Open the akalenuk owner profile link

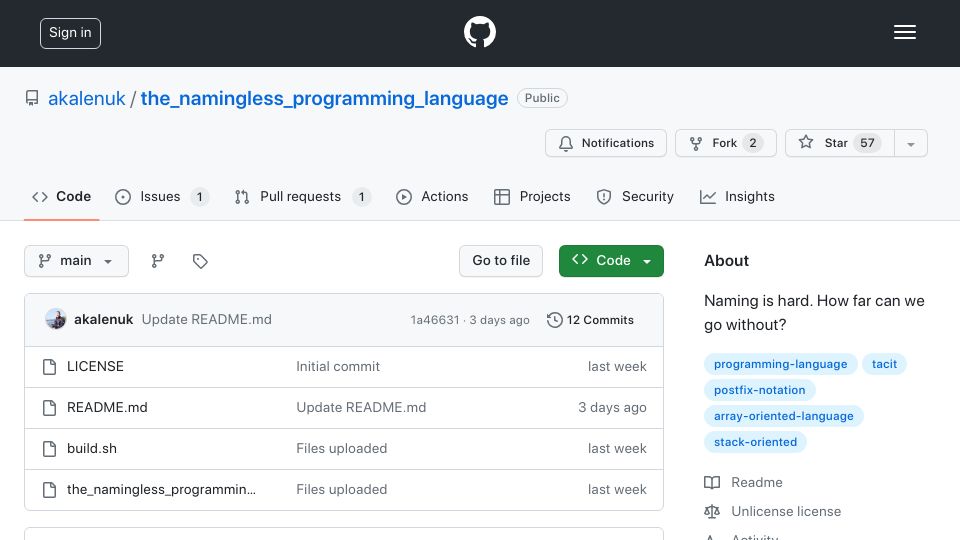(86, 98)
